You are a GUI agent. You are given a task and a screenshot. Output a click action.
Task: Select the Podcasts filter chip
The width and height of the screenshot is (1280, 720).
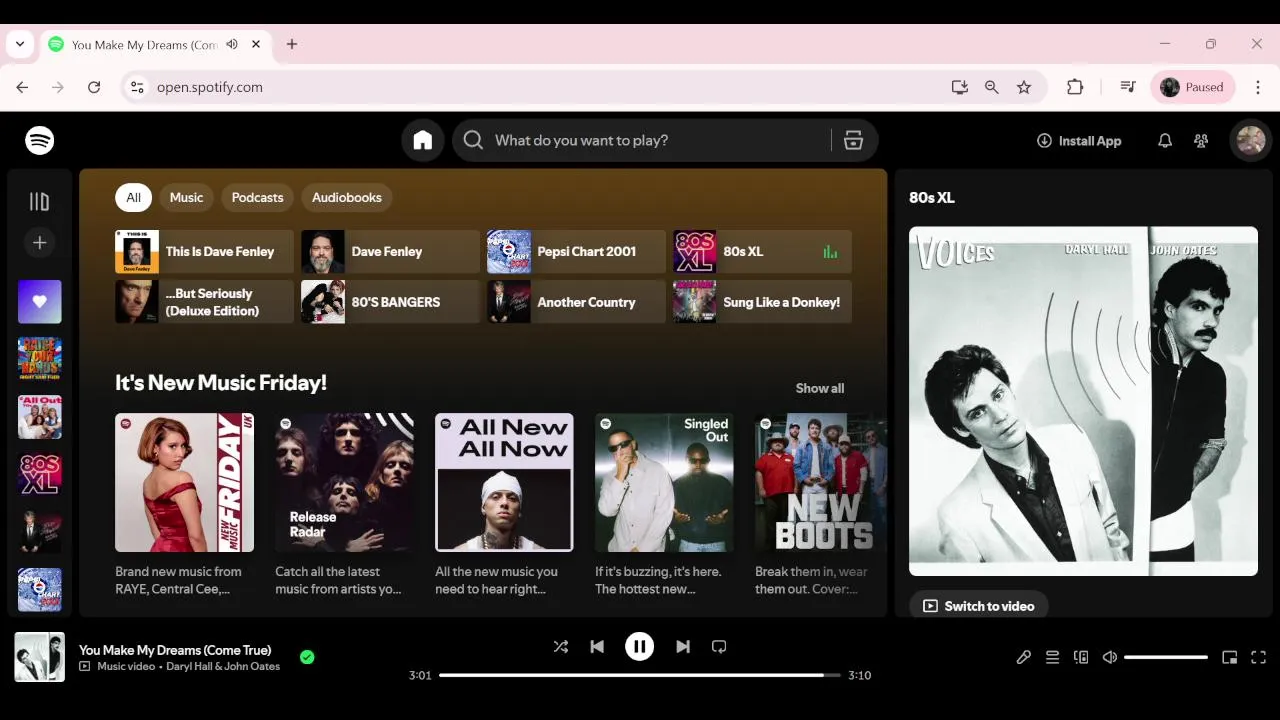[258, 197]
